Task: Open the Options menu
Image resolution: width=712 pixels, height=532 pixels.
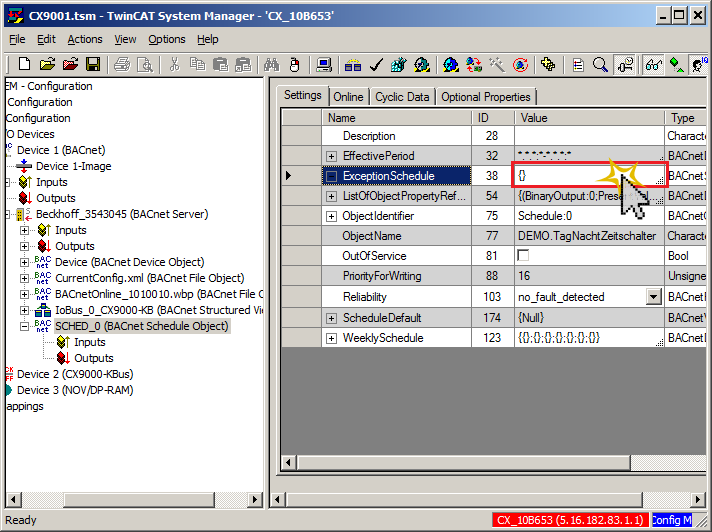Action: pos(167,39)
